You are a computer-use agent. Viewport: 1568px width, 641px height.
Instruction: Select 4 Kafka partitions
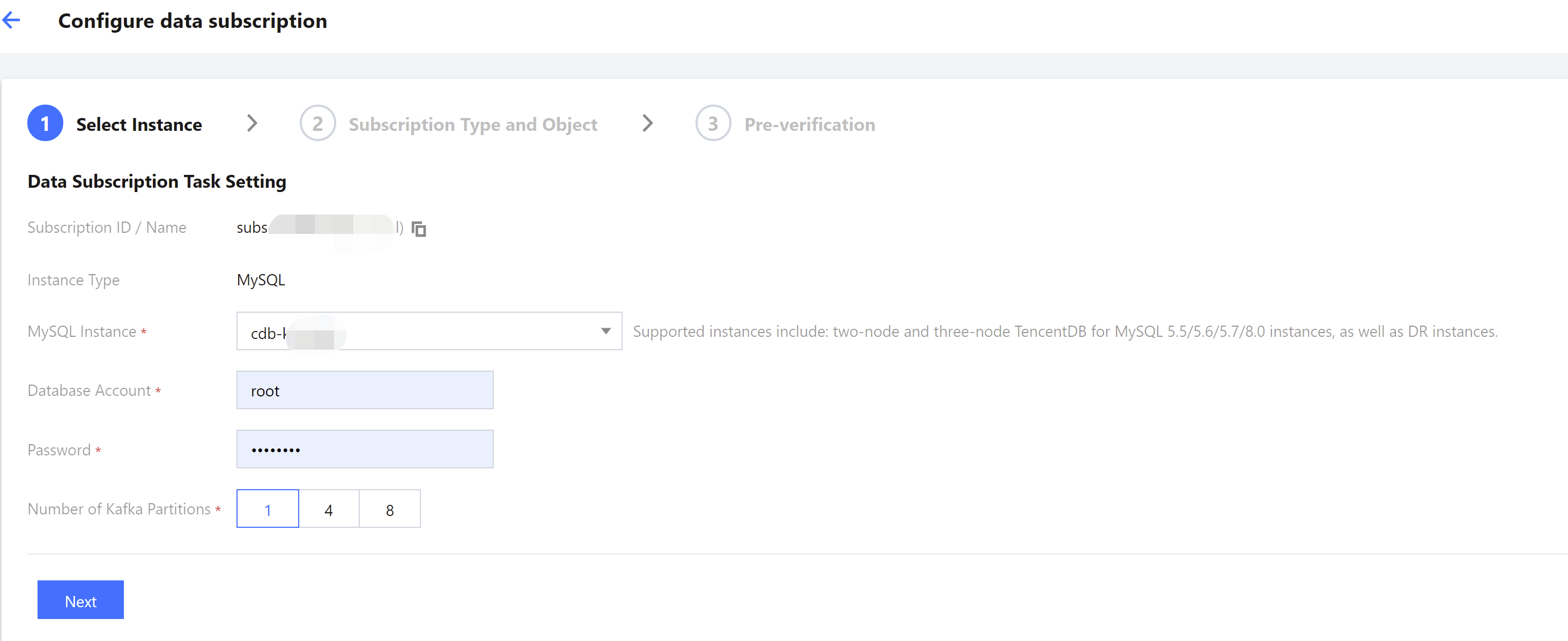(329, 509)
